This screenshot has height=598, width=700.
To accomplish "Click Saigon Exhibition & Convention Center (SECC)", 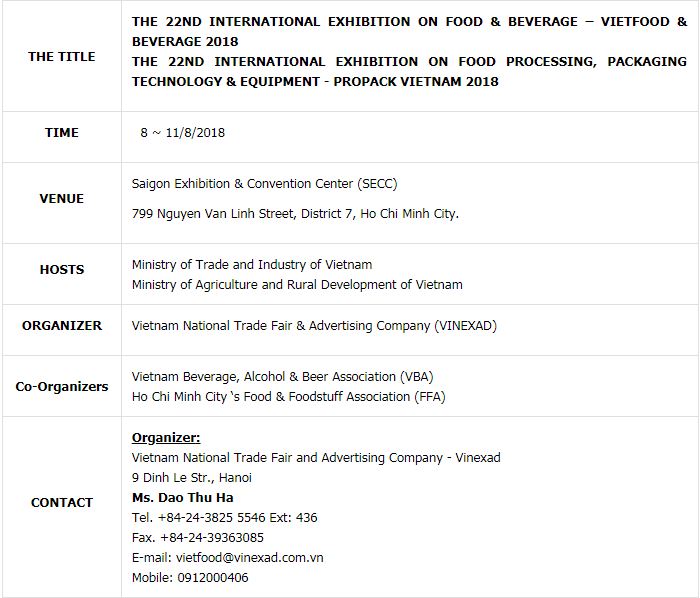I will click(x=264, y=184).
